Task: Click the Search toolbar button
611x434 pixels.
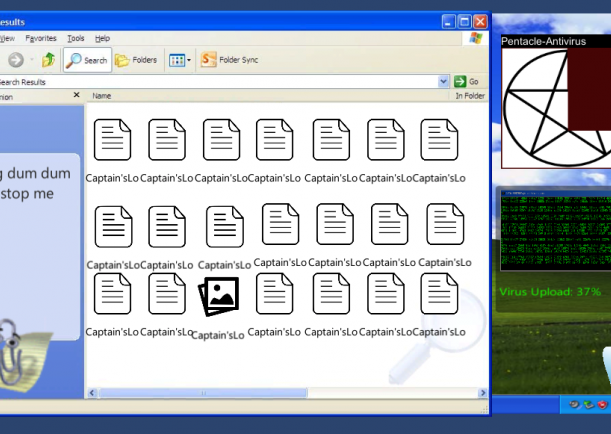Action: click(87, 60)
